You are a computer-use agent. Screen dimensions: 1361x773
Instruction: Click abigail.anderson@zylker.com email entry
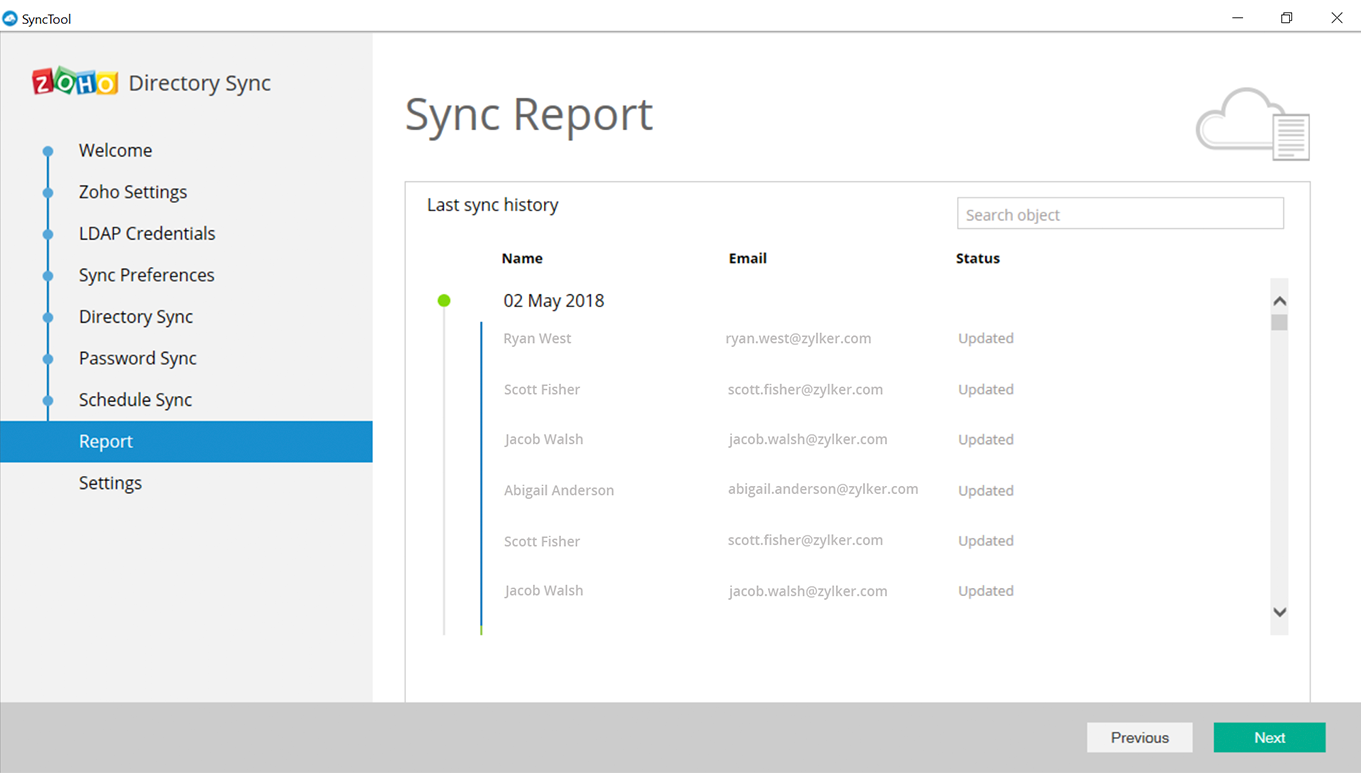pyautogui.click(x=823, y=489)
